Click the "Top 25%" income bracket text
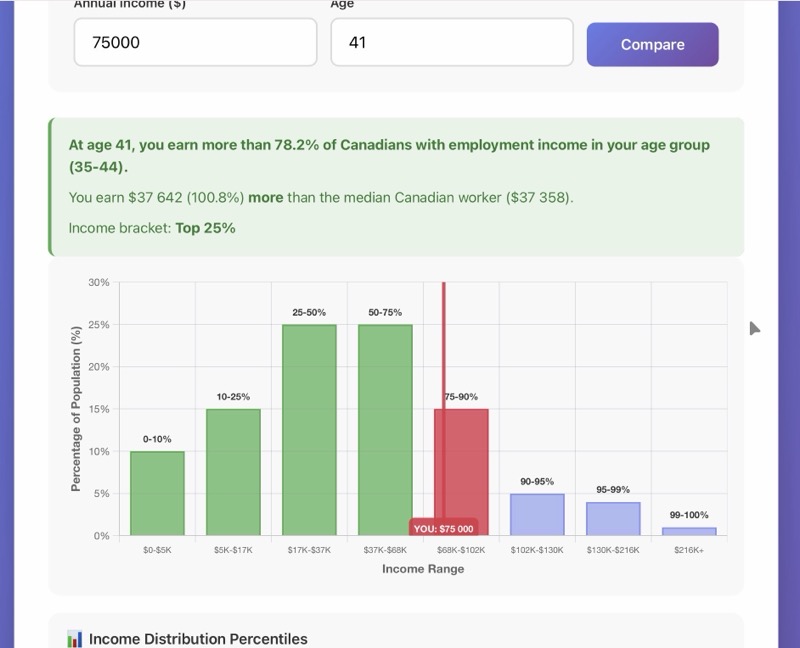 pos(205,228)
